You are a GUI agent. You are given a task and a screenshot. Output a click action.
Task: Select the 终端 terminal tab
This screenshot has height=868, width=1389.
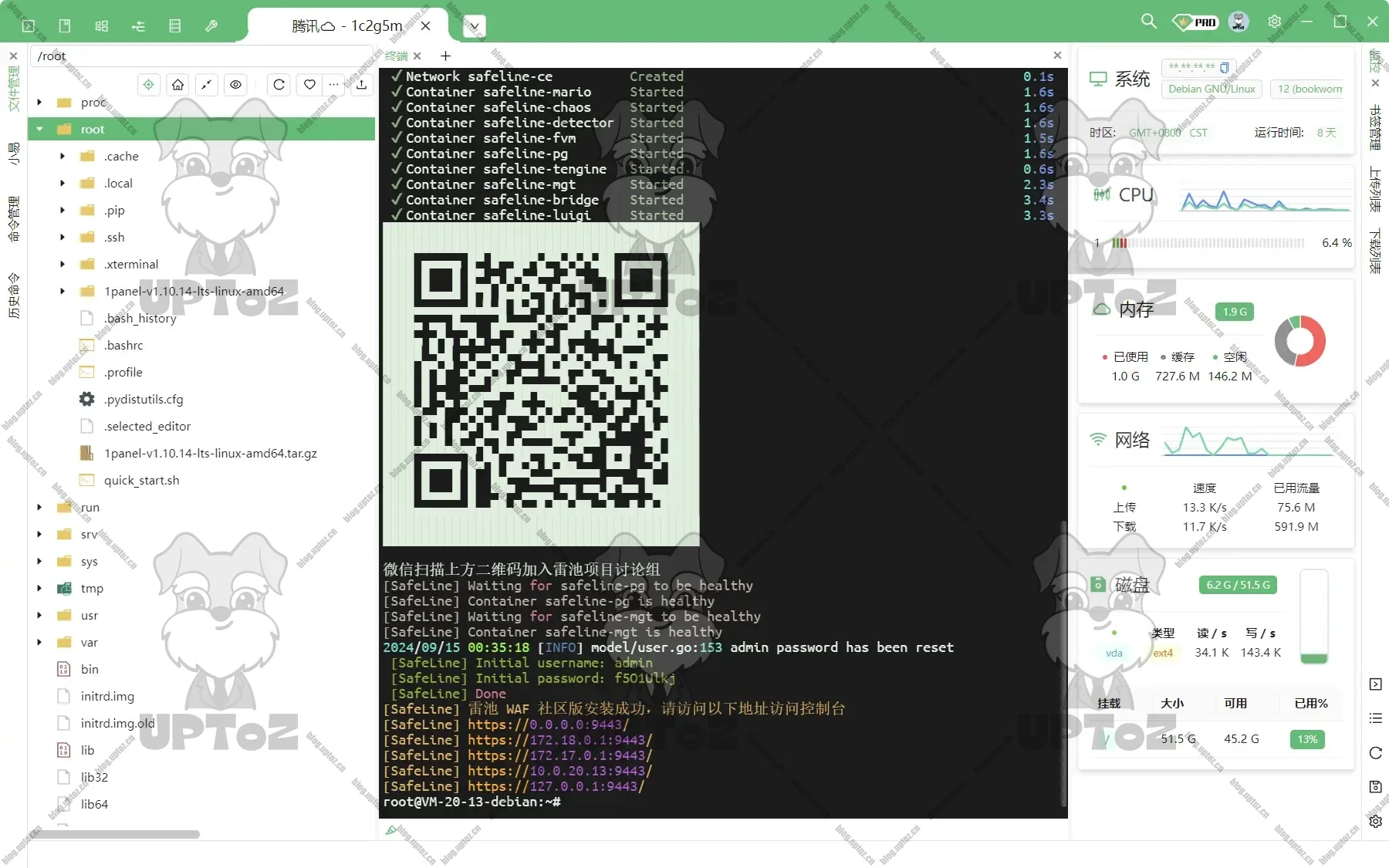(396, 56)
